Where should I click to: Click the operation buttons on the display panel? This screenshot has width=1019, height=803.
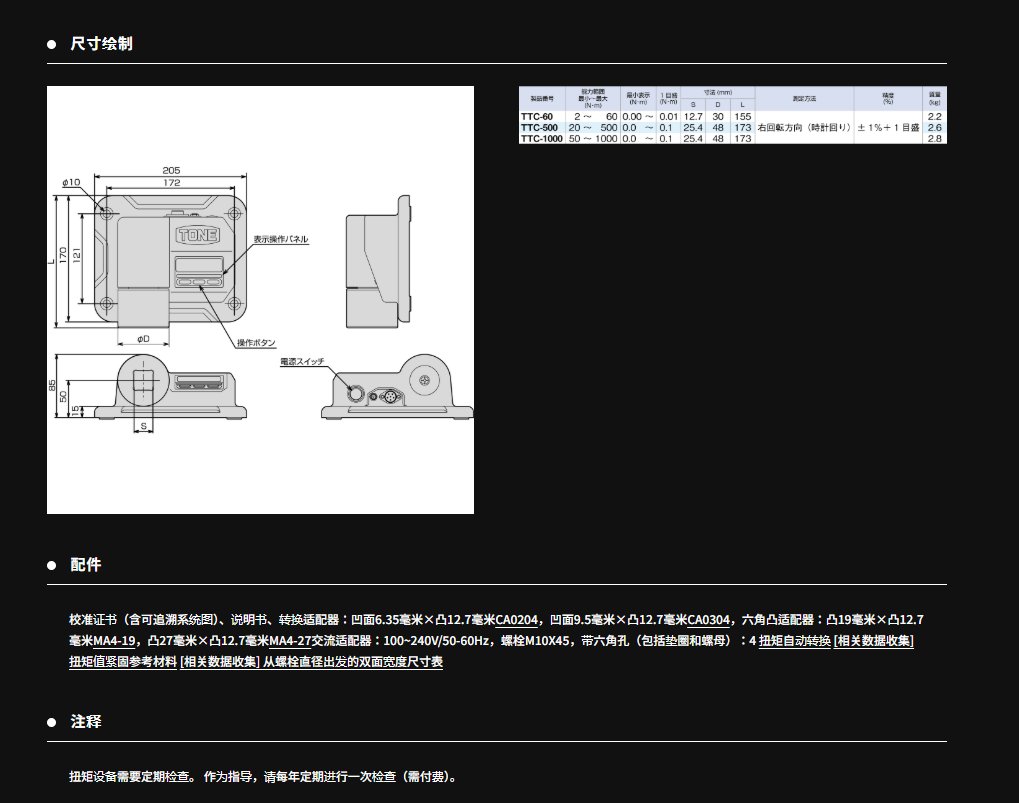coord(203,283)
